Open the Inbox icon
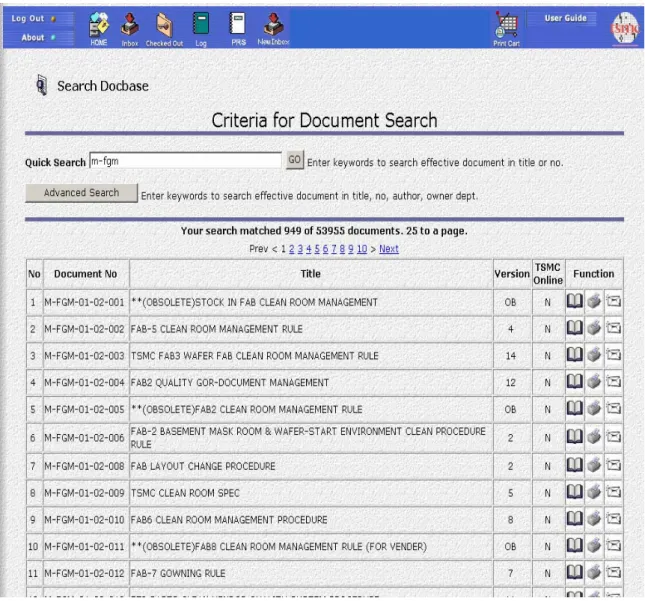This screenshot has width=645, height=601. [x=130, y=29]
